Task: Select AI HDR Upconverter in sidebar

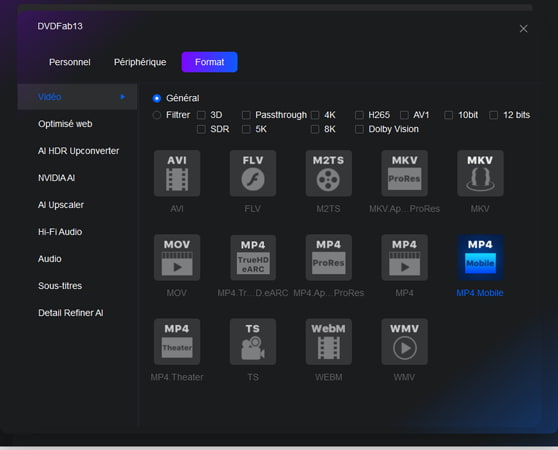Action: 79,151
